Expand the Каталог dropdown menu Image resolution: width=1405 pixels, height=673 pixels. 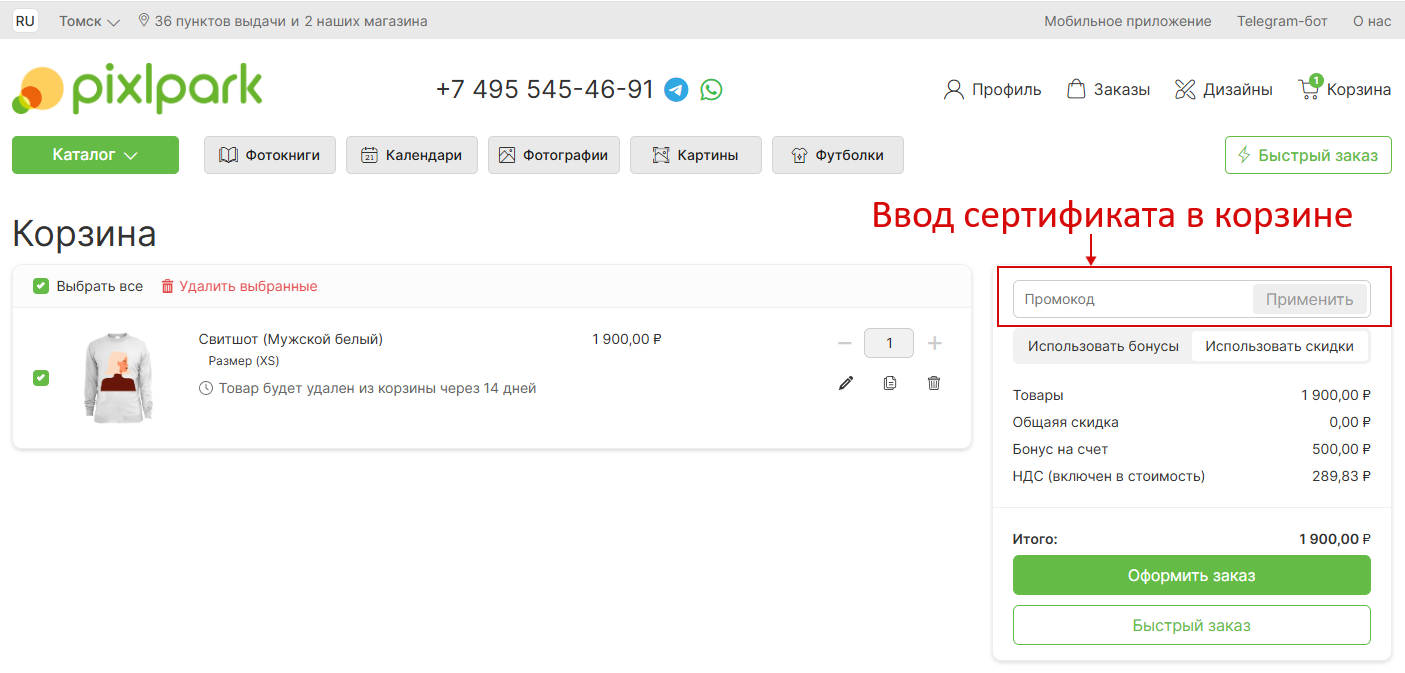tap(95, 155)
